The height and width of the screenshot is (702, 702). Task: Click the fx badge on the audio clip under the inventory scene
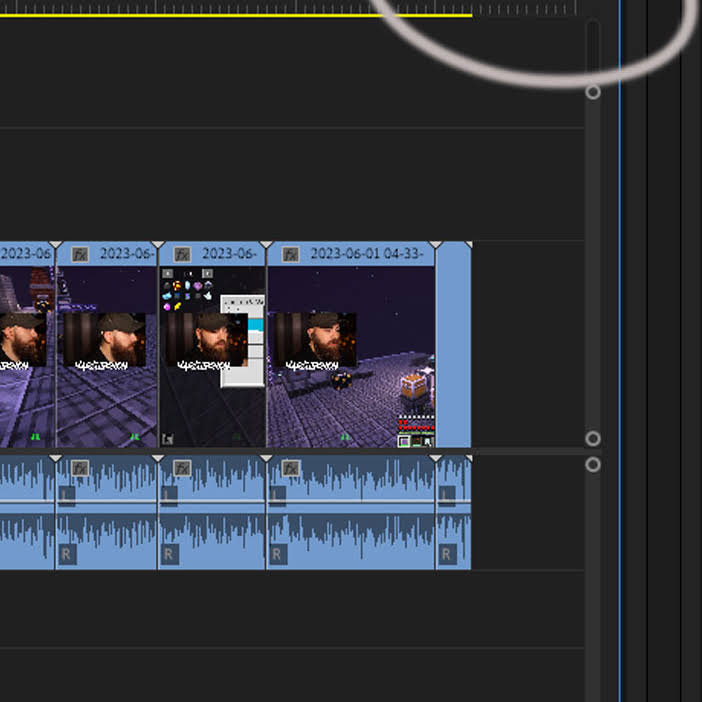182,468
